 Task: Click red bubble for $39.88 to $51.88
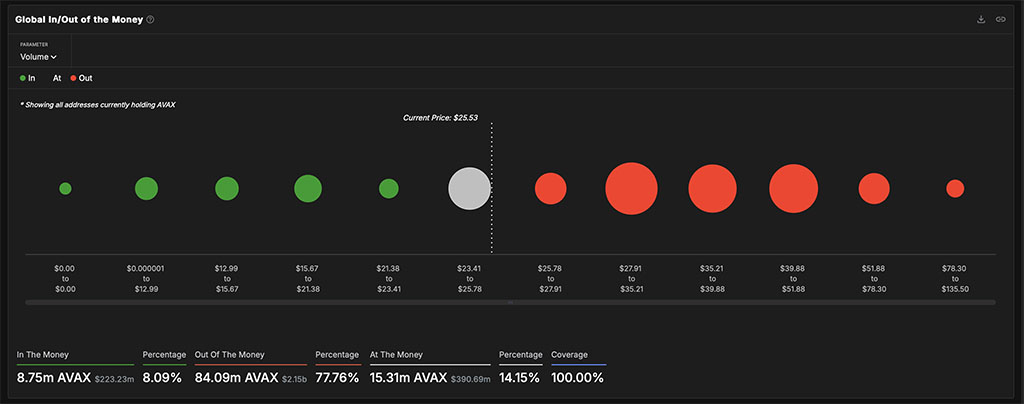click(x=793, y=189)
